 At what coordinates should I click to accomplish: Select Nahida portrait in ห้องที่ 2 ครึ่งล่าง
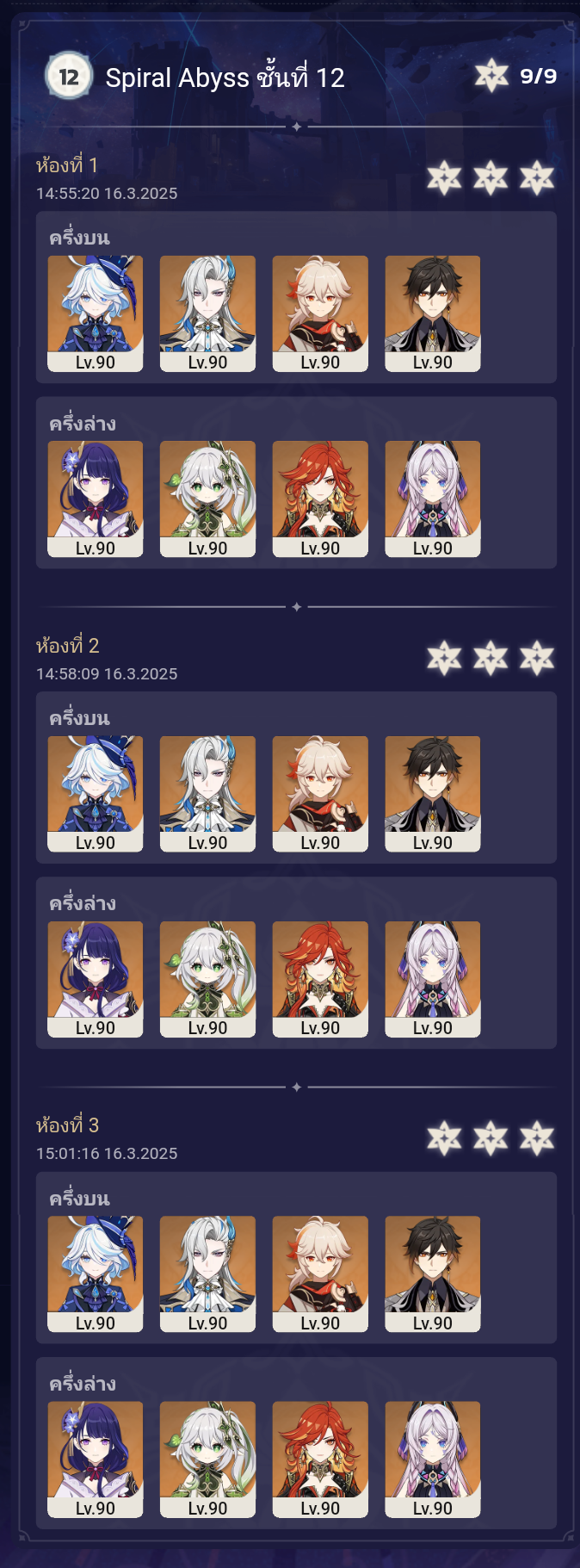207,979
